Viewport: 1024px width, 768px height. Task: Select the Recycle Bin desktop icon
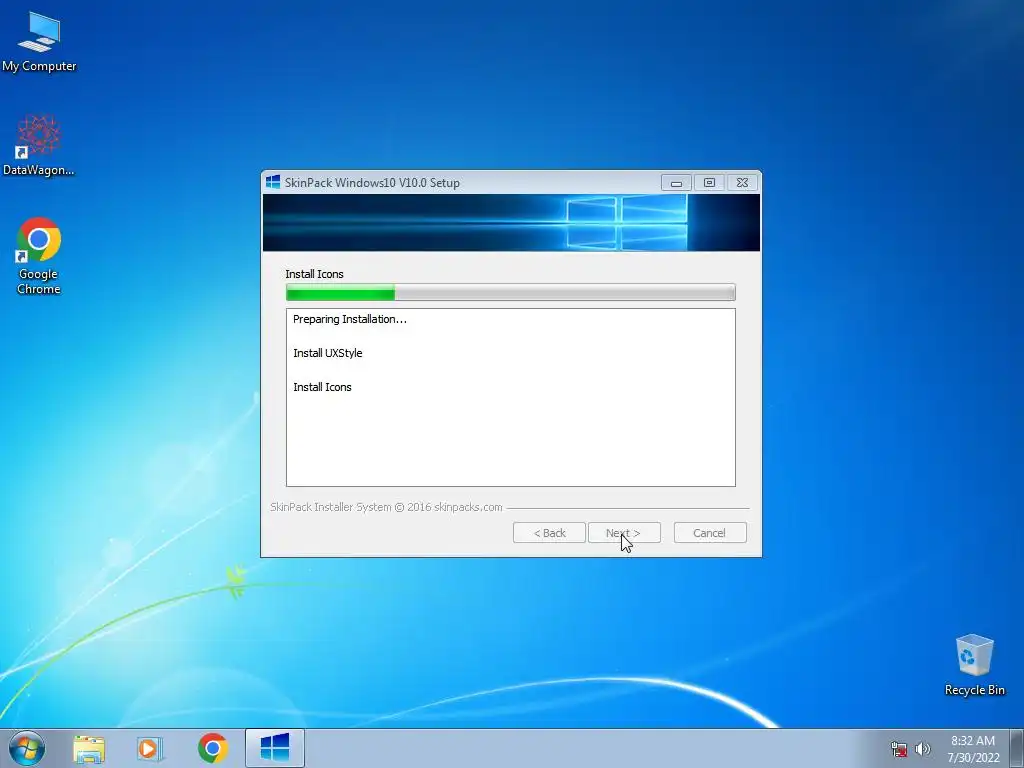coord(974,665)
